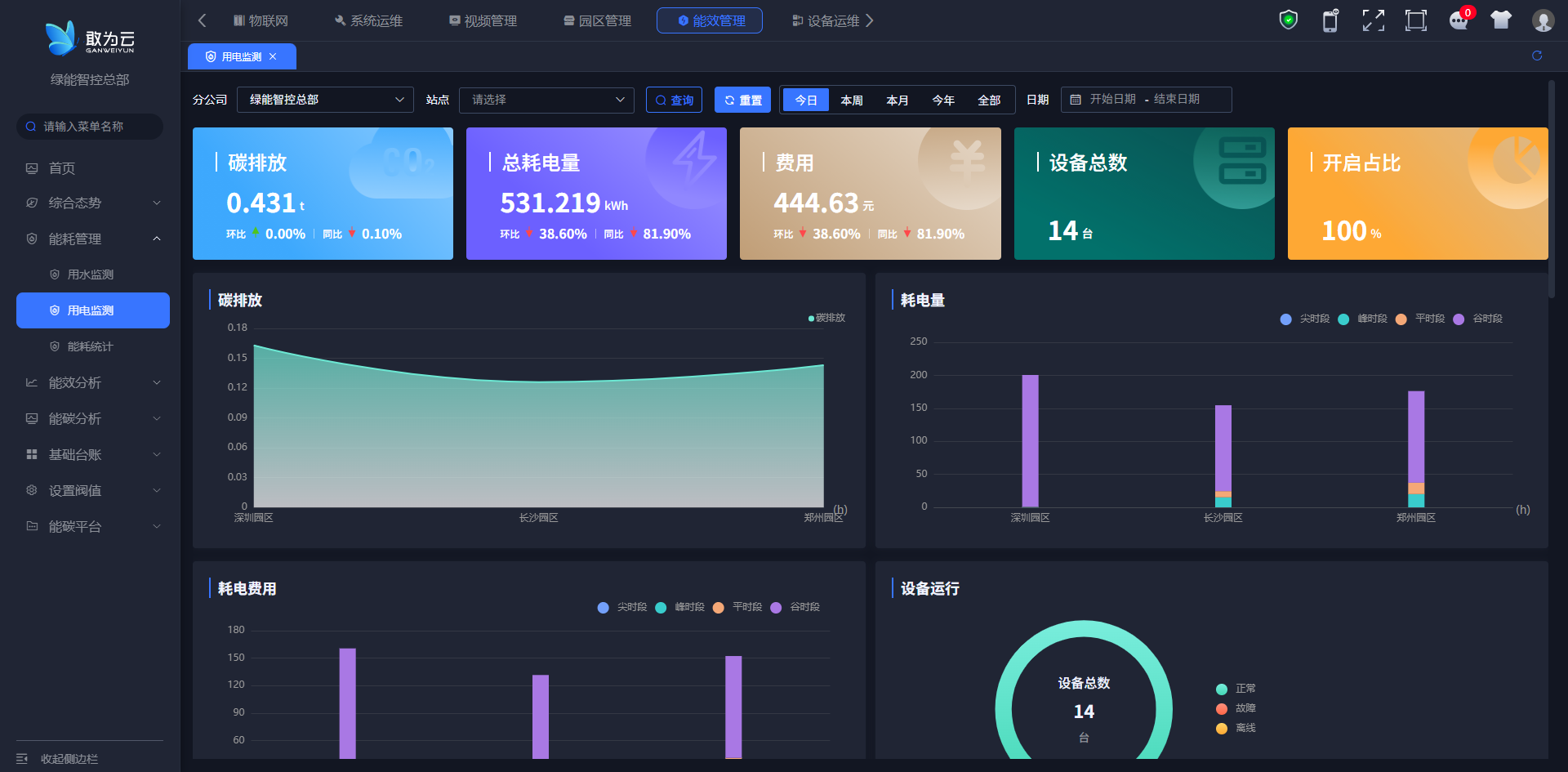Screen dimensions: 1568x772
Task: Expand the 基础台账 sidebar menu
Action: coord(157,454)
